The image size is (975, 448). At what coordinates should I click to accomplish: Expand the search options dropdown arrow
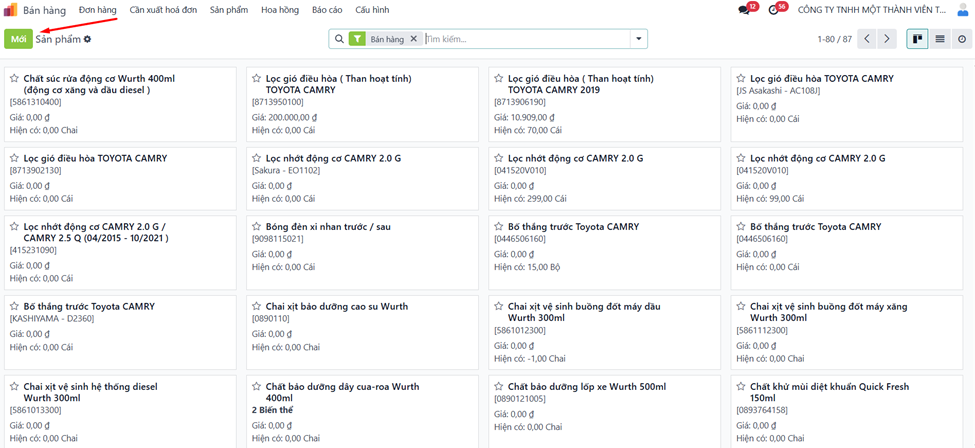tap(638, 39)
